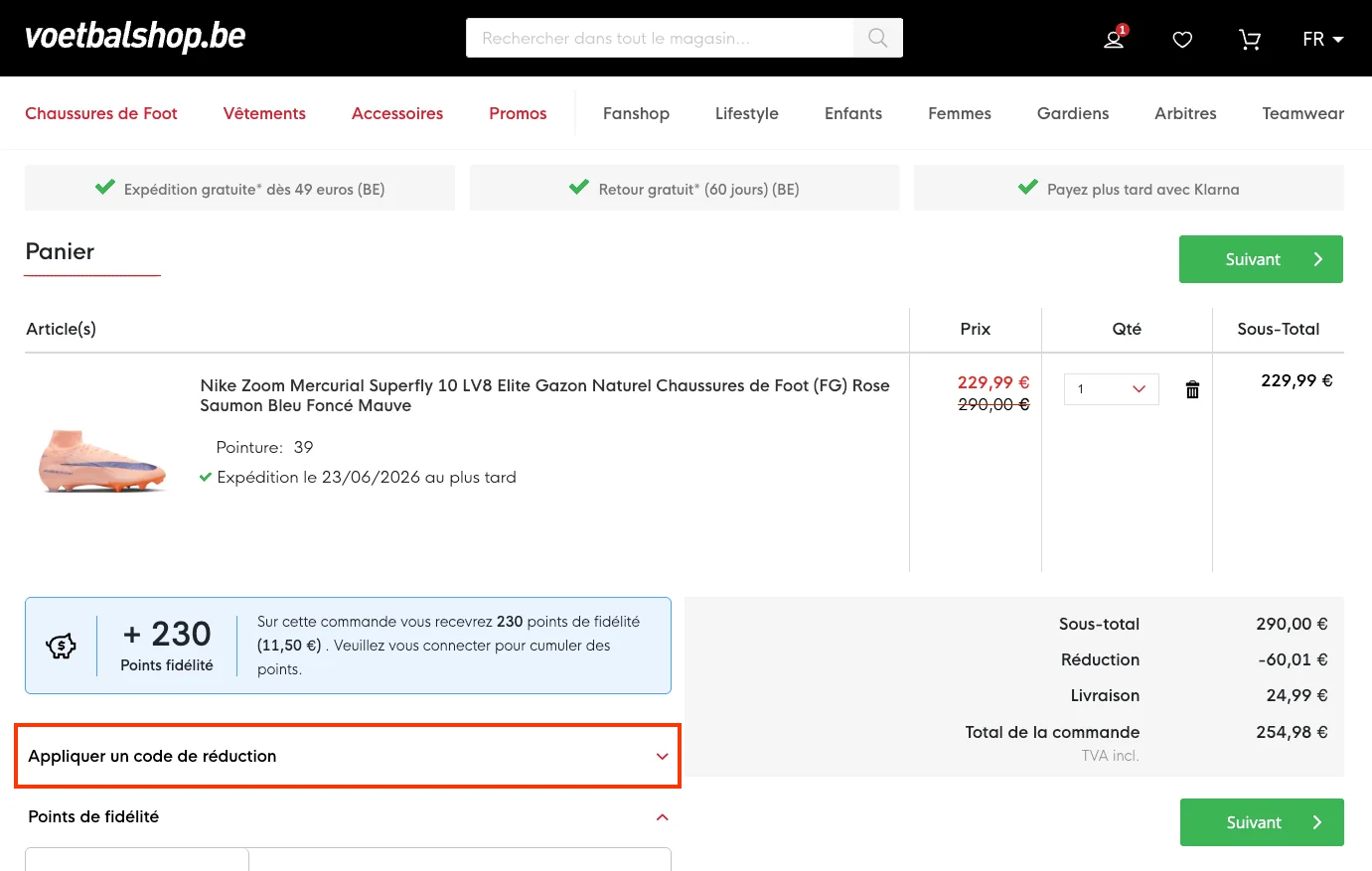Click the + 230 Points fidélité text

[167, 645]
